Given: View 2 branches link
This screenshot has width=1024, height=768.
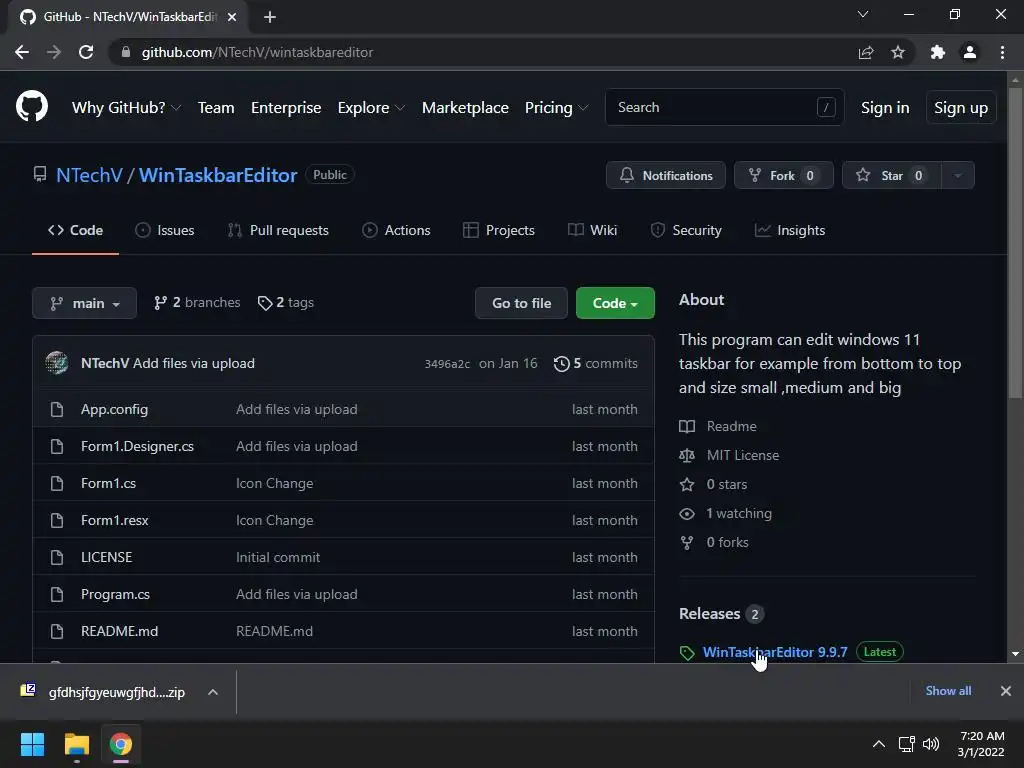Looking at the screenshot, I should coord(197,302).
